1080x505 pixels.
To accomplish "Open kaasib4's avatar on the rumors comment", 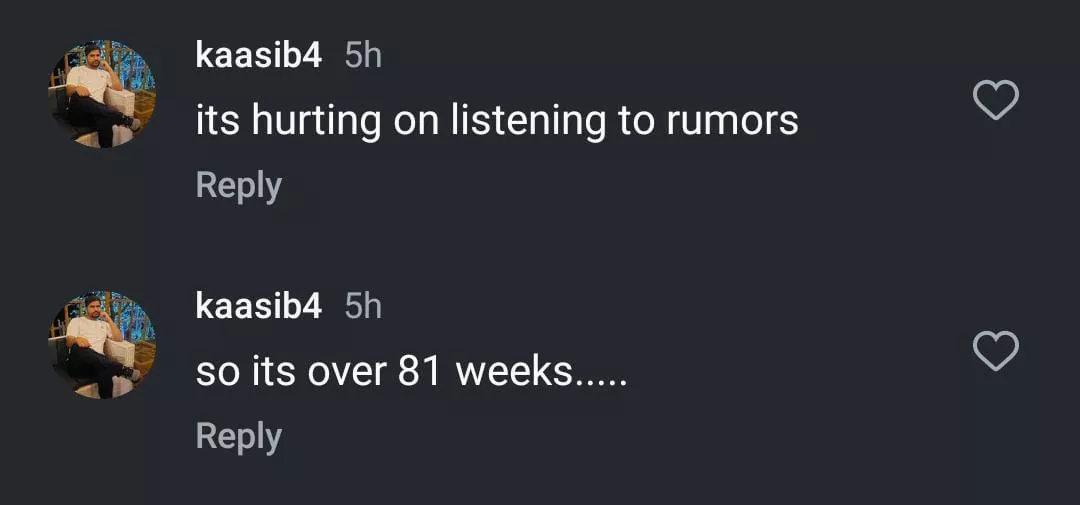I will (x=102, y=94).
